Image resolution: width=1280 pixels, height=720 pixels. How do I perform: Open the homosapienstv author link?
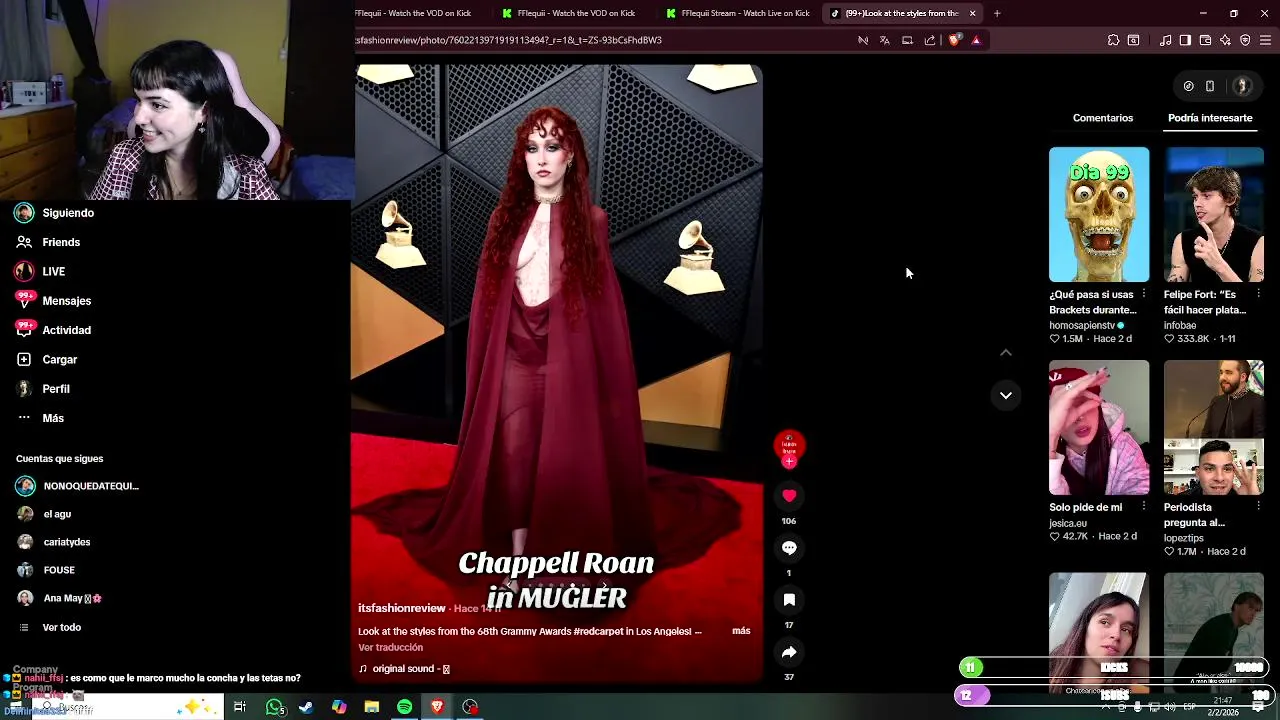pyautogui.click(x=1082, y=325)
